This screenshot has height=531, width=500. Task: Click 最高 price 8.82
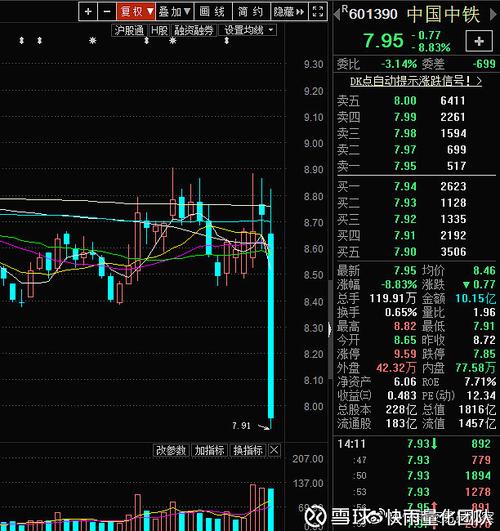[x=405, y=326]
